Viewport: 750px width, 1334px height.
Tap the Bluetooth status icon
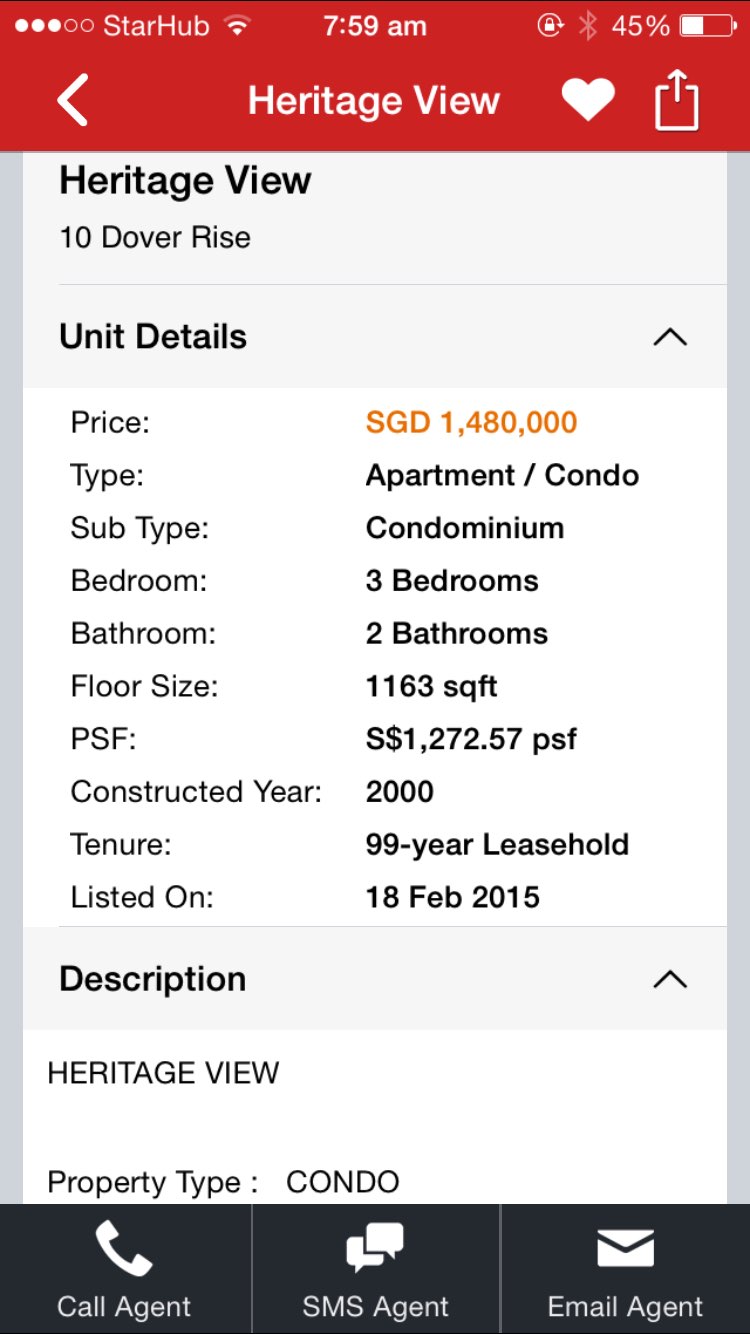[x=588, y=26]
